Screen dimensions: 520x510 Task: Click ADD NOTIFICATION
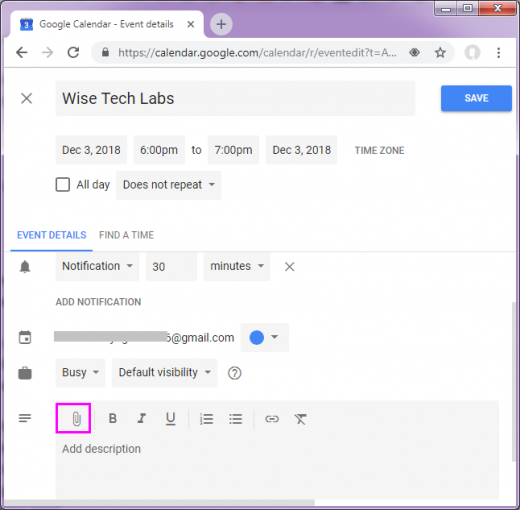pos(98,302)
